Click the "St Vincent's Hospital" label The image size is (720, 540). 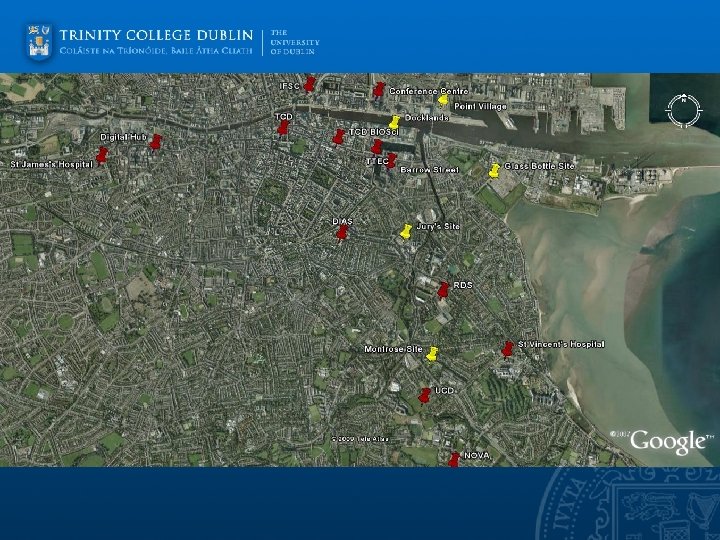click(561, 344)
